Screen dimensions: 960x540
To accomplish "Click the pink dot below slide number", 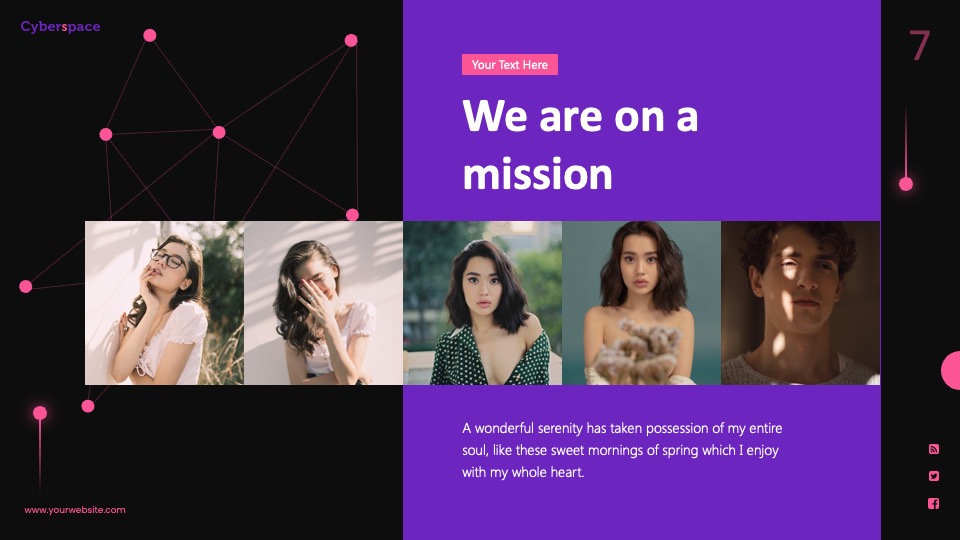I will coord(906,184).
